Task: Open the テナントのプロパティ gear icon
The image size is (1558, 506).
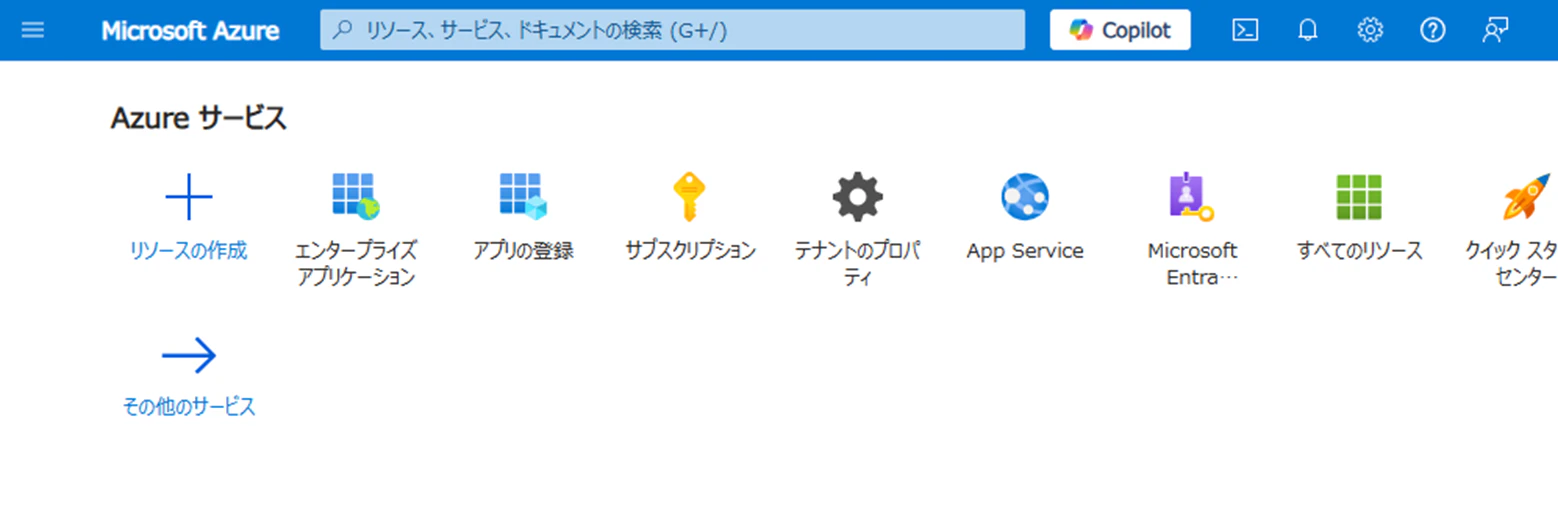Action: coord(857,197)
